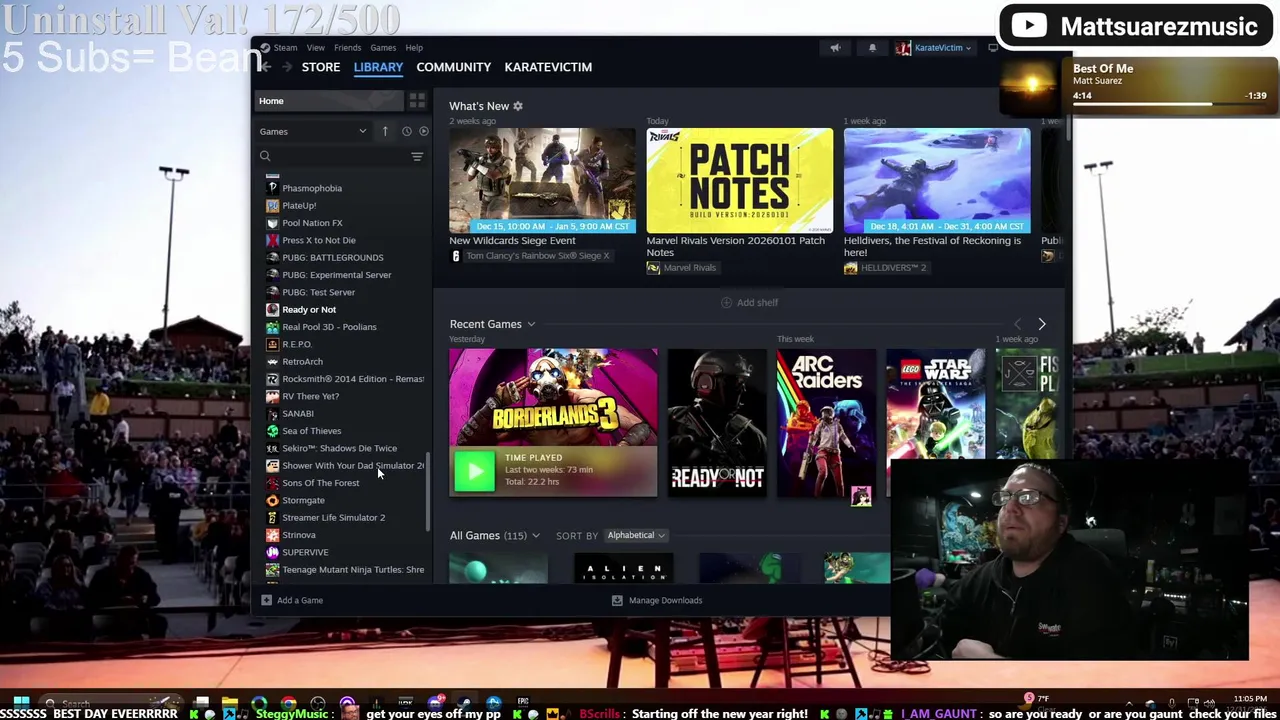Image resolution: width=1280 pixels, height=720 pixels.
Task: Select the ARC Raiders recent game cover
Action: click(826, 422)
